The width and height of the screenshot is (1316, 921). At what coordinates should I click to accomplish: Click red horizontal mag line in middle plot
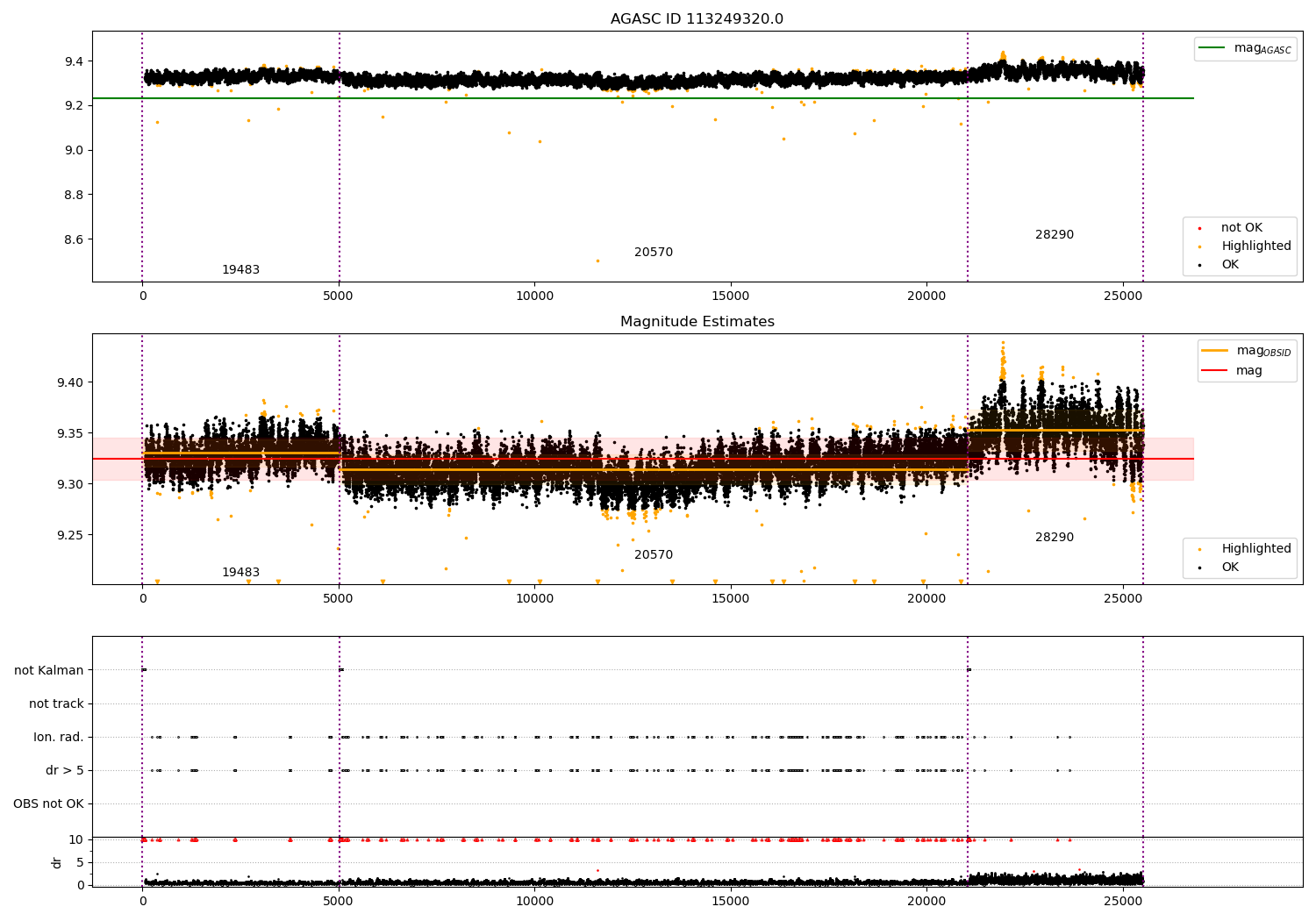pos(642,459)
